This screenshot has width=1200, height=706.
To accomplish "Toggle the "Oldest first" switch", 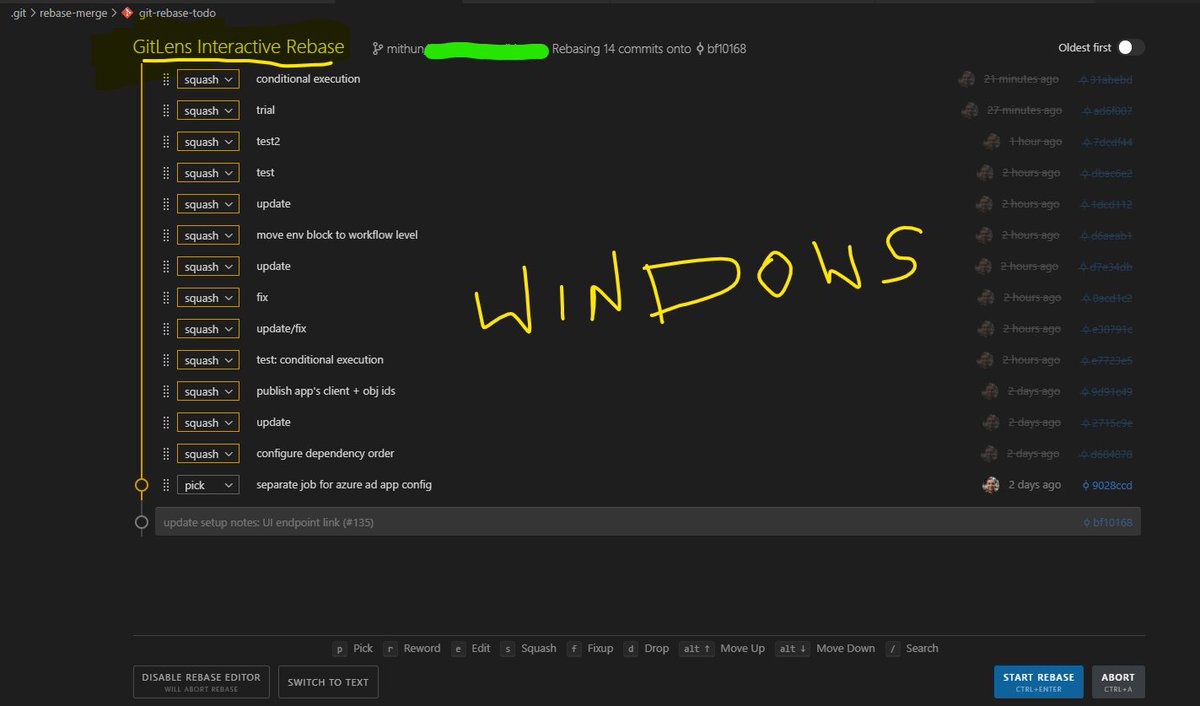I will (x=1128, y=47).
